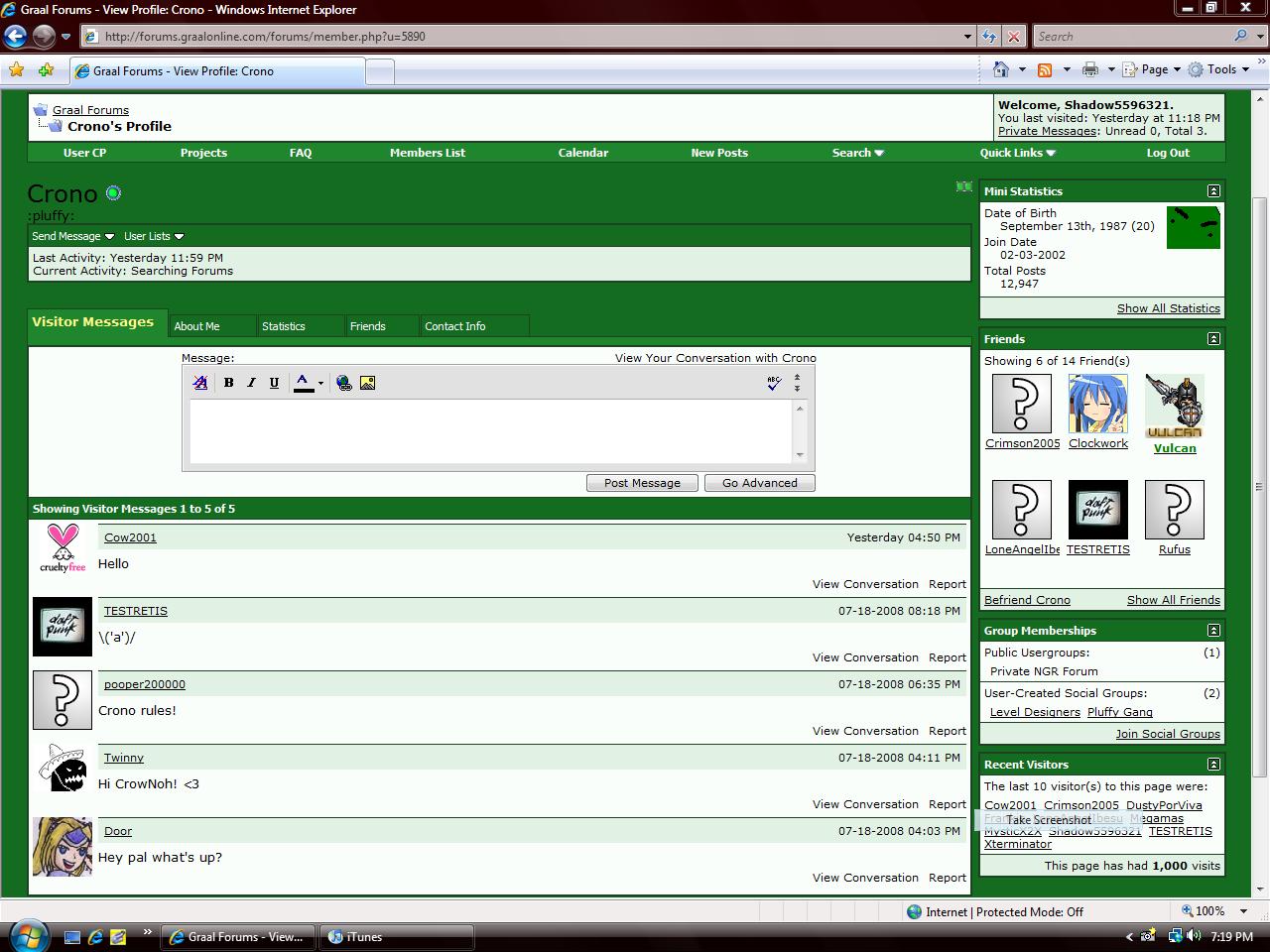The width and height of the screenshot is (1270, 952).
Task: Click the Join Social Groups link
Action: [1168, 734]
